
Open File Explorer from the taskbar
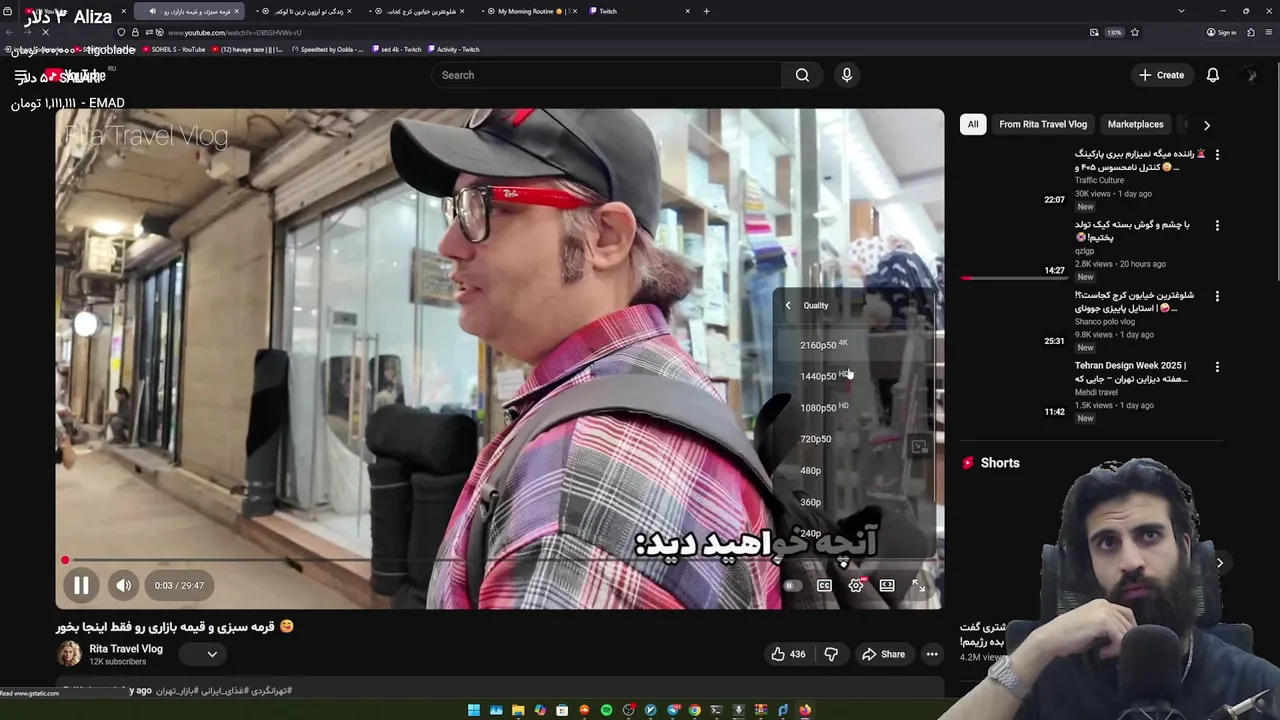click(518, 711)
